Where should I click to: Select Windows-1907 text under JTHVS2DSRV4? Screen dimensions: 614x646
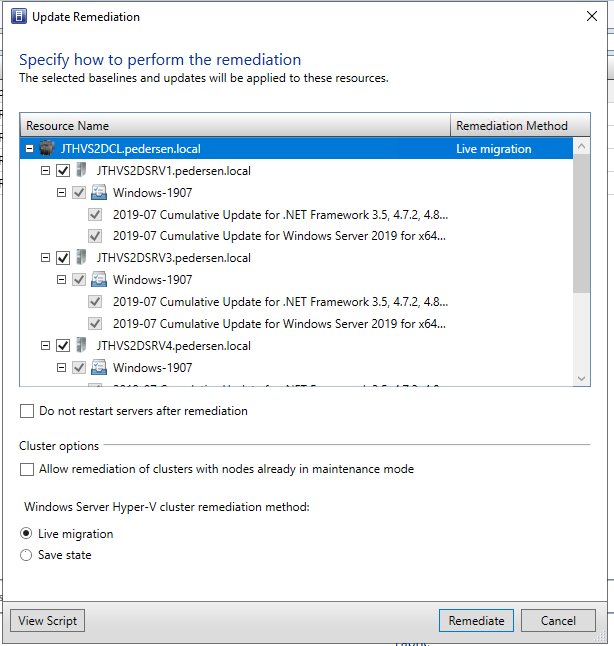[152, 367]
